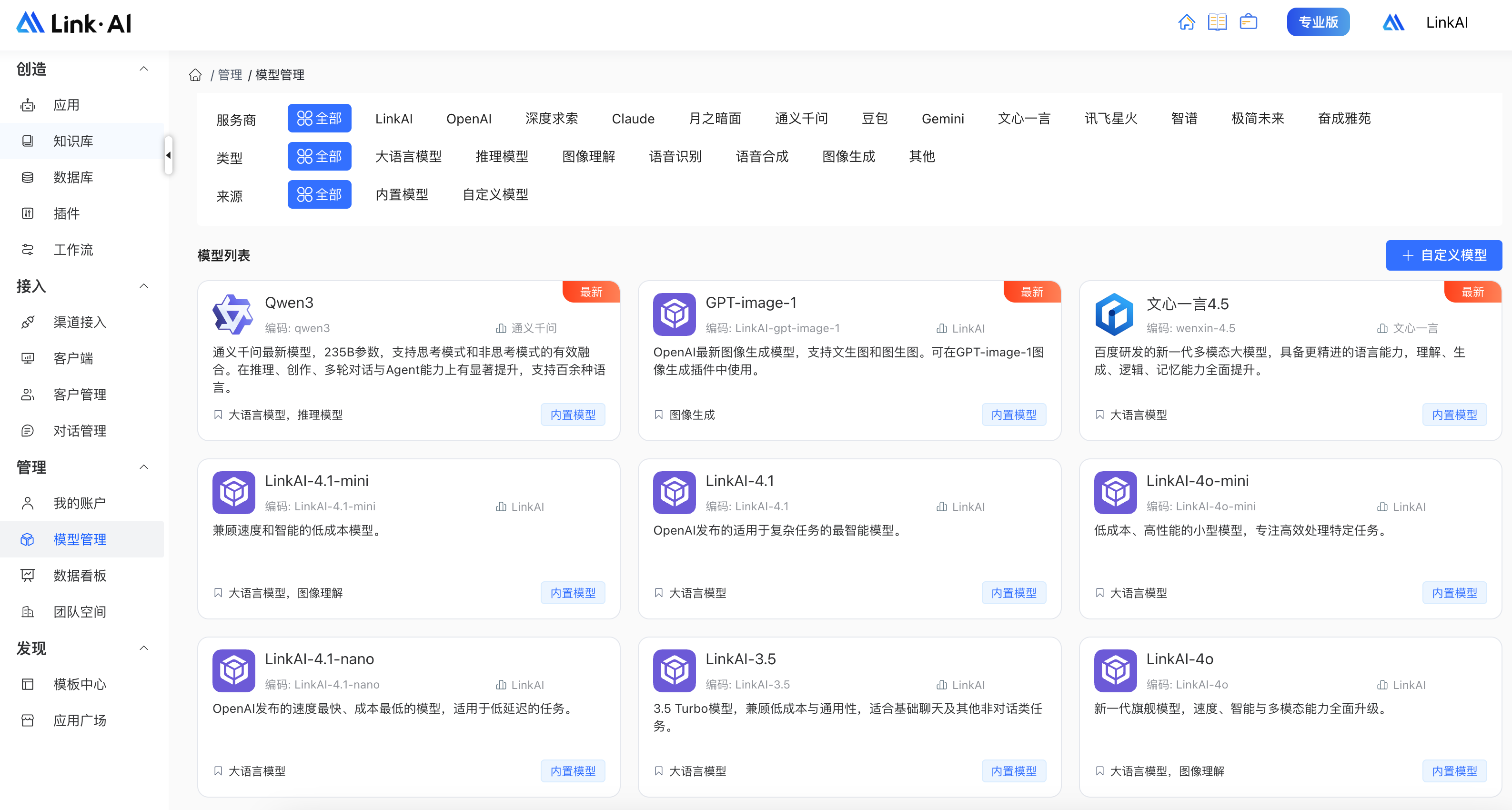This screenshot has height=810, width=1512.
Task: Filter provider by 讯飞星火
Action: [1111, 119]
